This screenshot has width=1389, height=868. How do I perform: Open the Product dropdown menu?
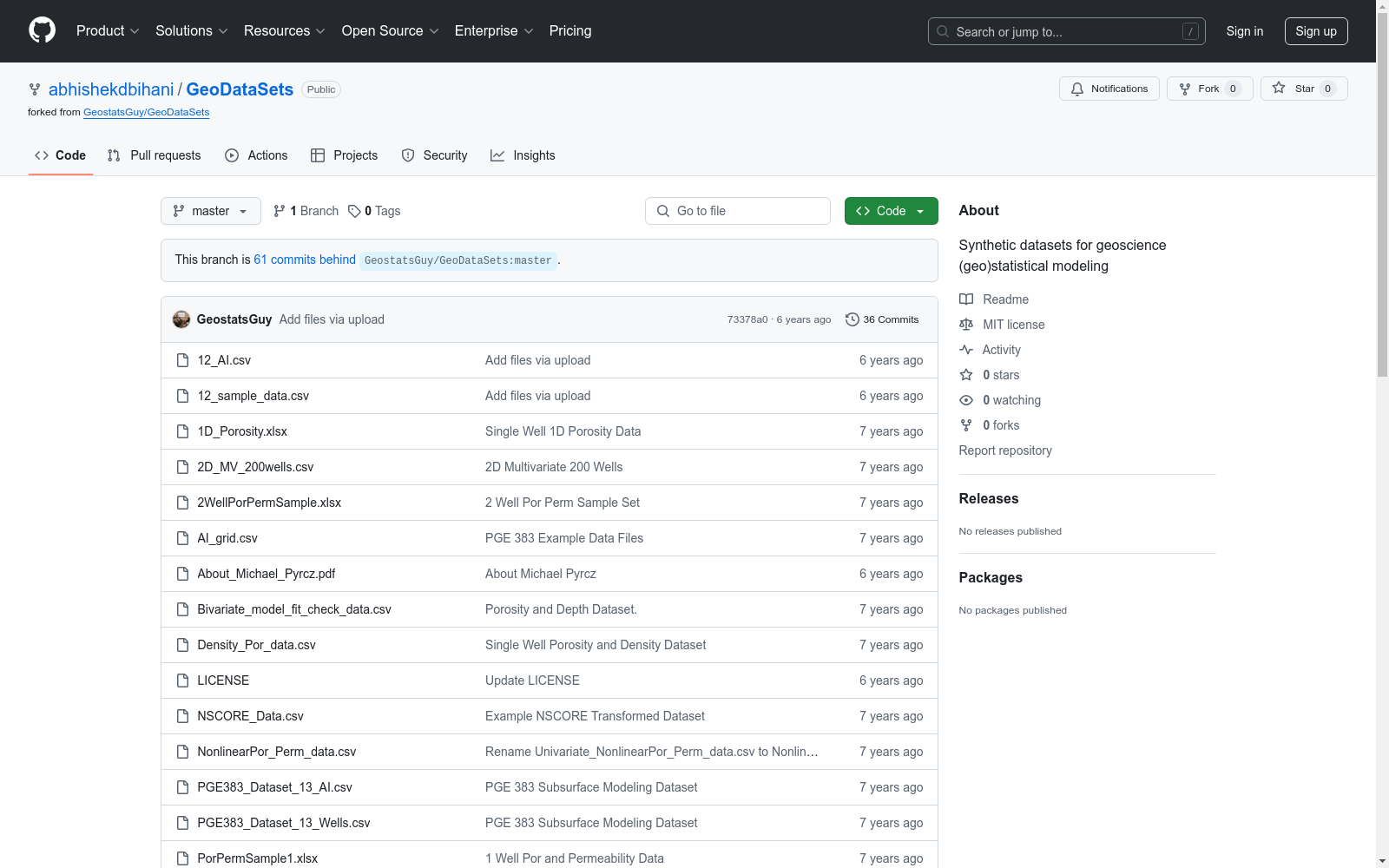108,30
